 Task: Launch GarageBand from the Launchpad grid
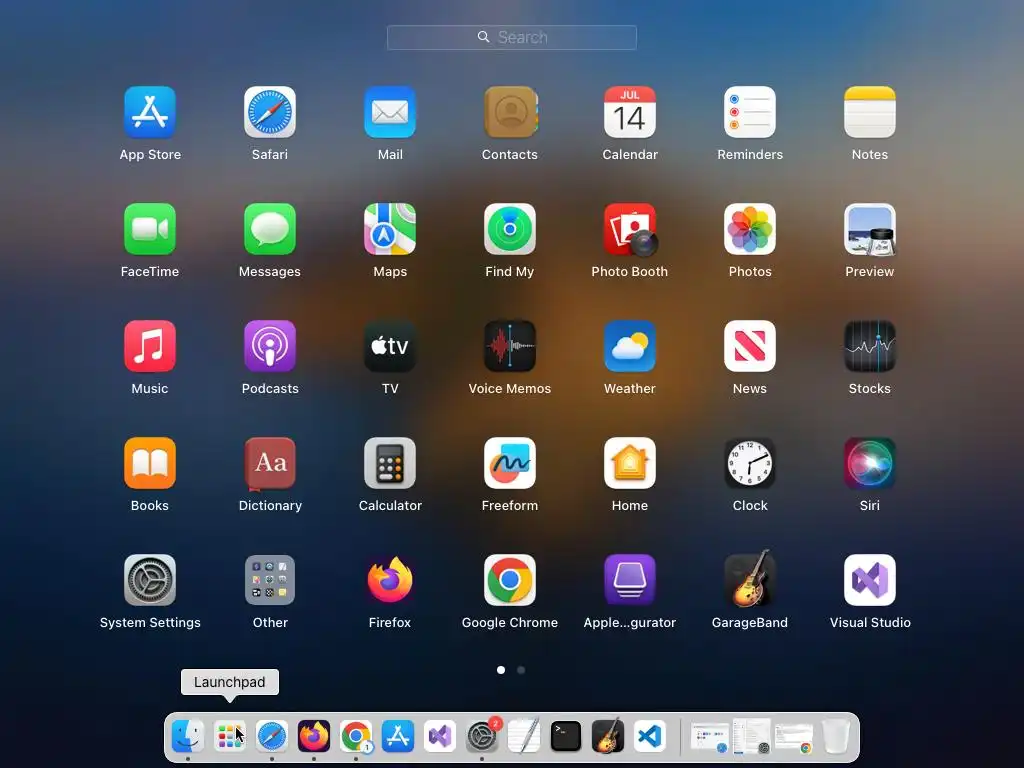[x=750, y=579]
